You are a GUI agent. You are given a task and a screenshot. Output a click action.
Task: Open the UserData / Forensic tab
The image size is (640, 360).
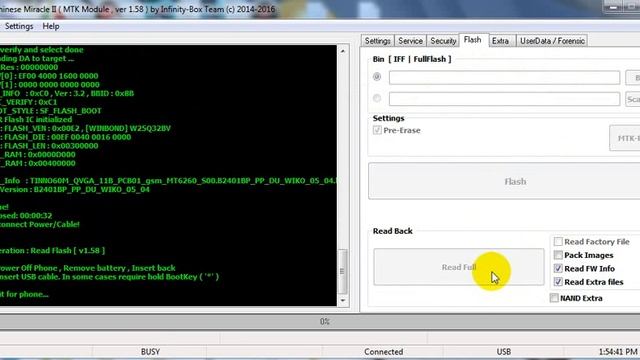pos(552,41)
